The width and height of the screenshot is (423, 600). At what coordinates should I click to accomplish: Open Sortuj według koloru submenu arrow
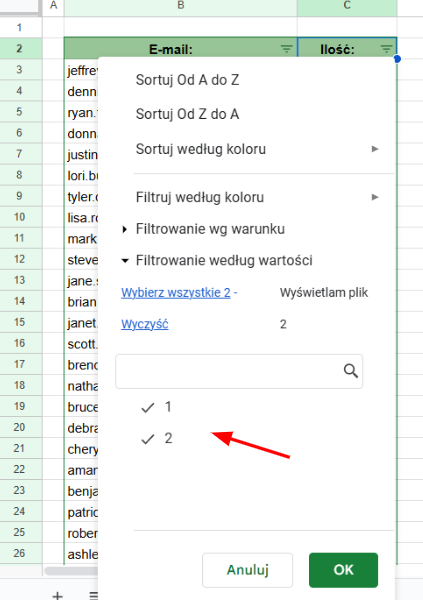pyautogui.click(x=375, y=149)
